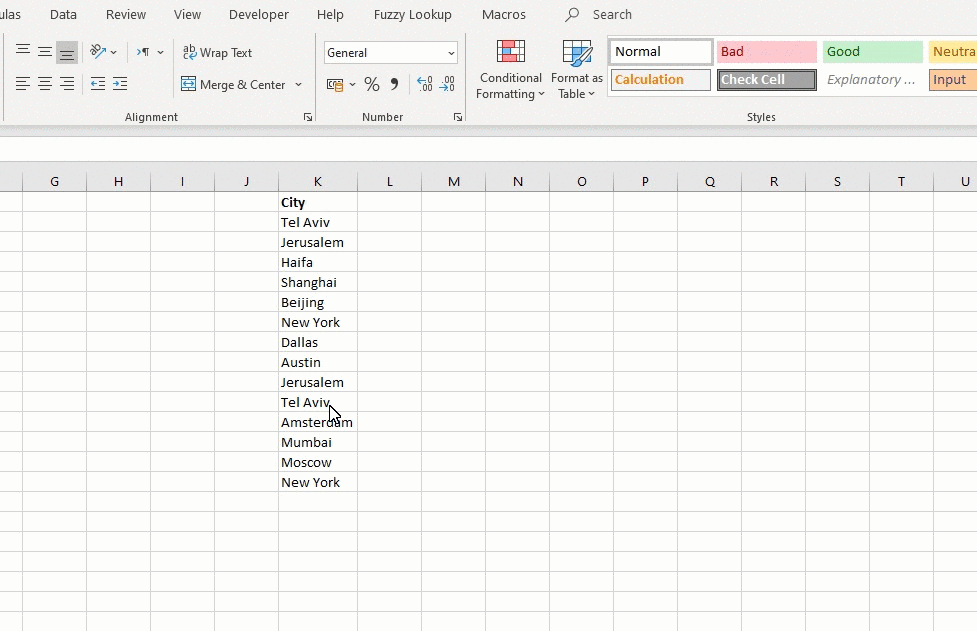Click the Increase Indent icon
Image resolution: width=977 pixels, height=631 pixels.
[x=120, y=85]
